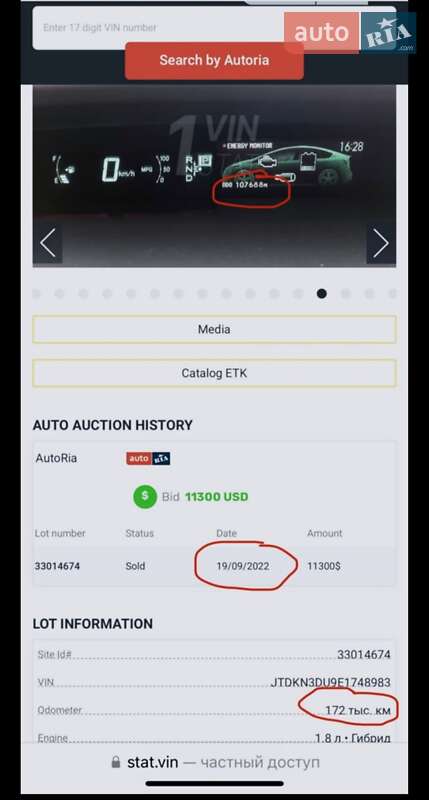The width and height of the screenshot is (429, 800).
Task: Open Catalog ETK
Action: tap(214, 373)
